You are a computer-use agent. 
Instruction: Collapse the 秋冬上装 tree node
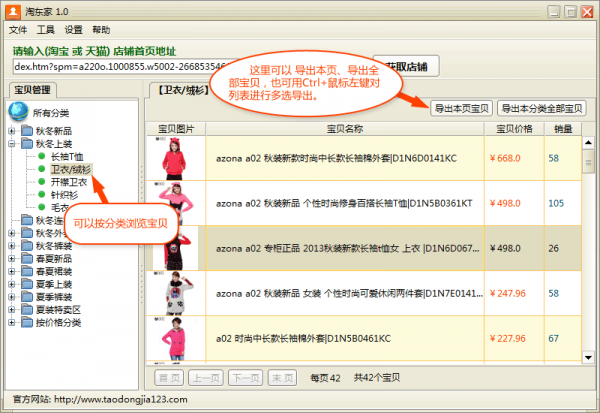12,144
